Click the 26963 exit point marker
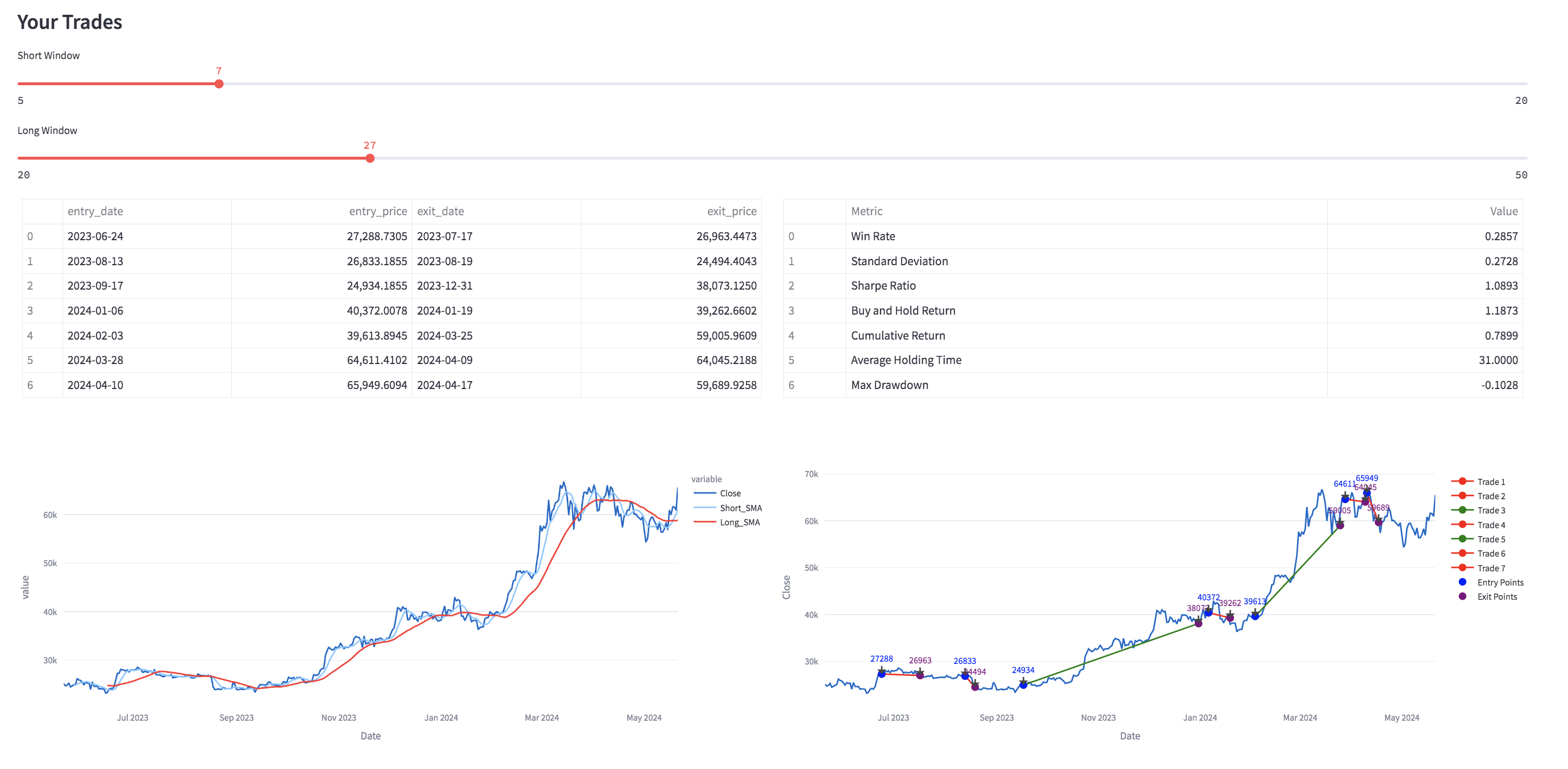The height and width of the screenshot is (769, 1568). coord(920,675)
